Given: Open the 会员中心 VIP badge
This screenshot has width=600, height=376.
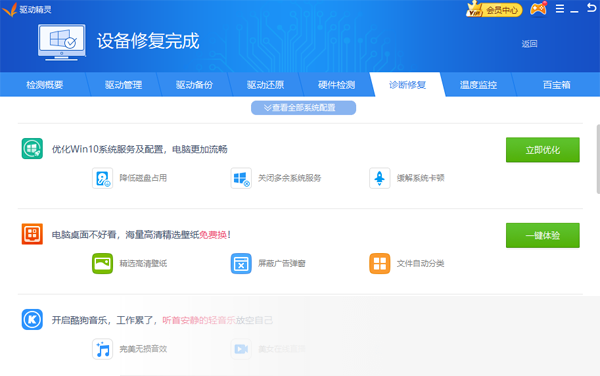Looking at the screenshot, I should [494, 9].
